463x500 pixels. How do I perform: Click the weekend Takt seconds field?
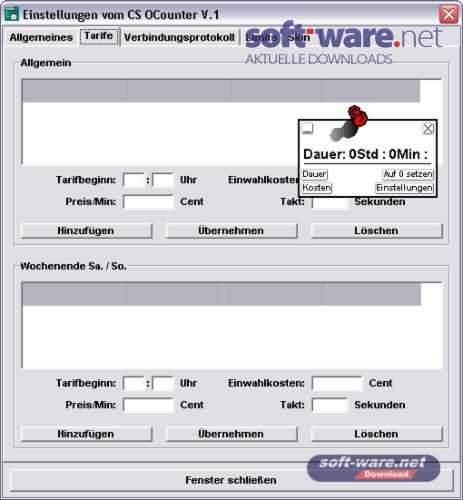click(x=330, y=405)
